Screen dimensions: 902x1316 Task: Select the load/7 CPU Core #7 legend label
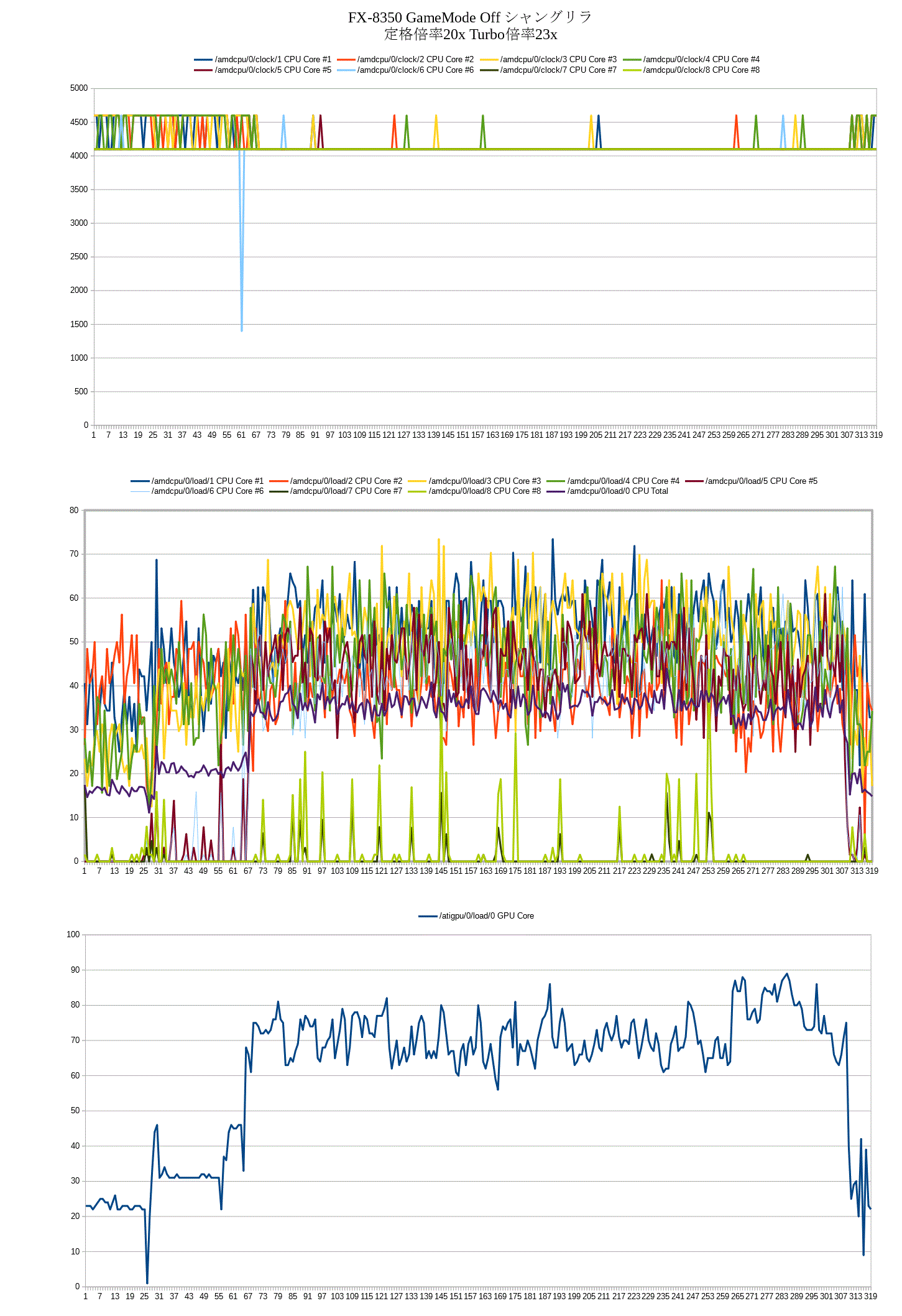click(346, 491)
